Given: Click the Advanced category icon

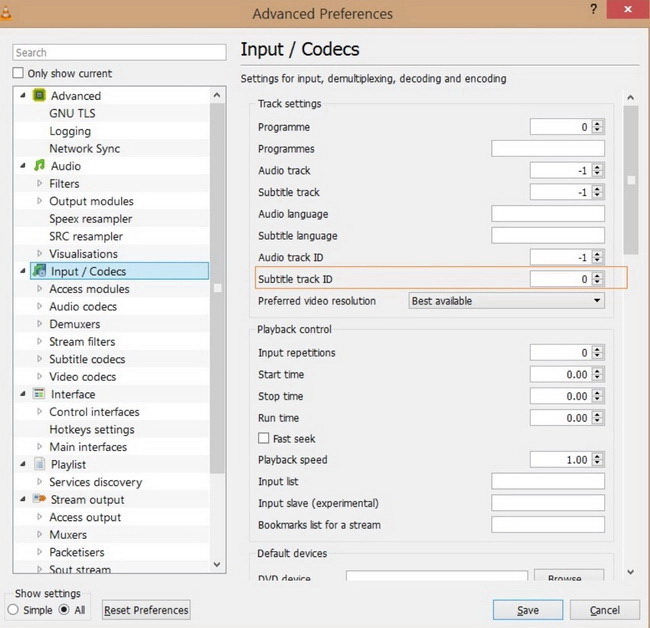Looking at the screenshot, I should [x=39, y=96].
